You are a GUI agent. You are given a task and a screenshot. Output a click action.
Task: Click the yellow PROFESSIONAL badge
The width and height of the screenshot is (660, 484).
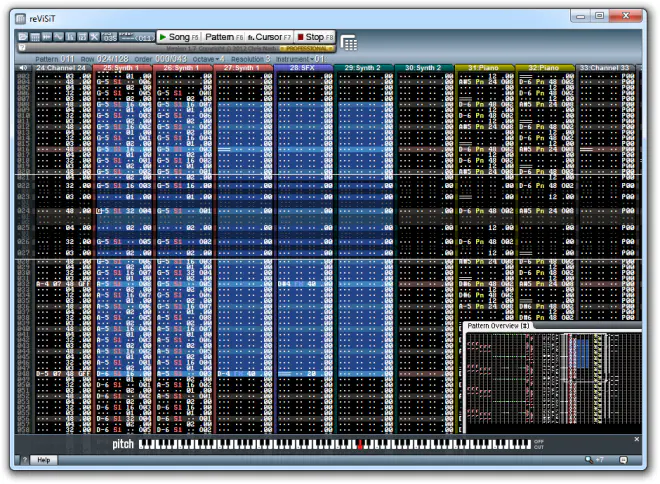click(x=307, y=48)
